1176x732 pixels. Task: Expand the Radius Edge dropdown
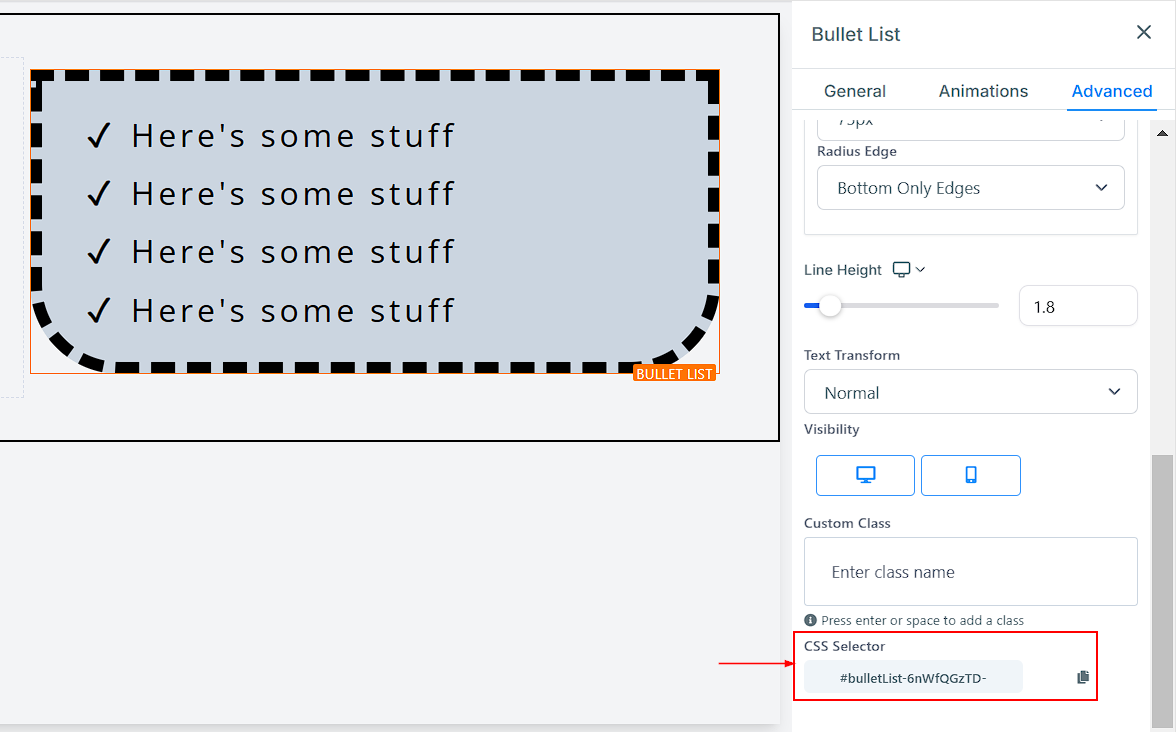pyautogui.click(x=970, y=188)
